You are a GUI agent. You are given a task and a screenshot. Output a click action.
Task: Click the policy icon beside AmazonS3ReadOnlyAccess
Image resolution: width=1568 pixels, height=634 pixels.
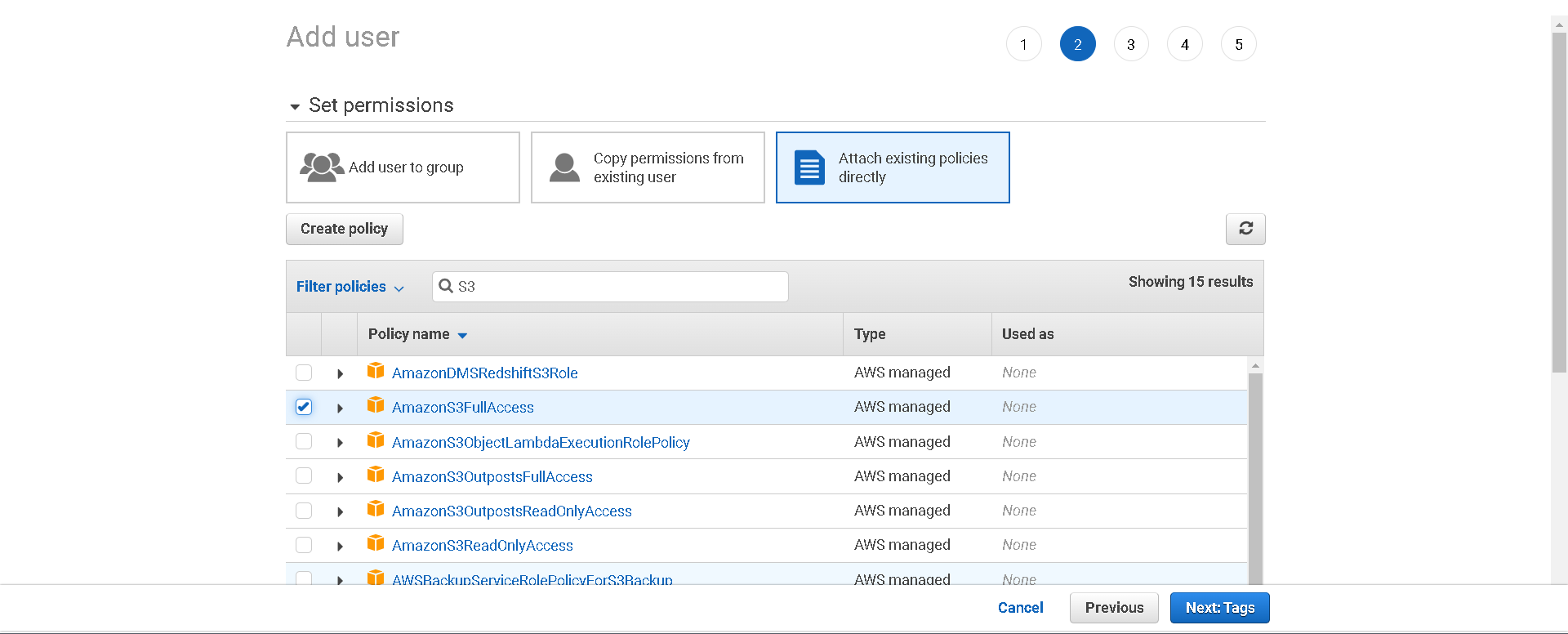click(376, 543)
